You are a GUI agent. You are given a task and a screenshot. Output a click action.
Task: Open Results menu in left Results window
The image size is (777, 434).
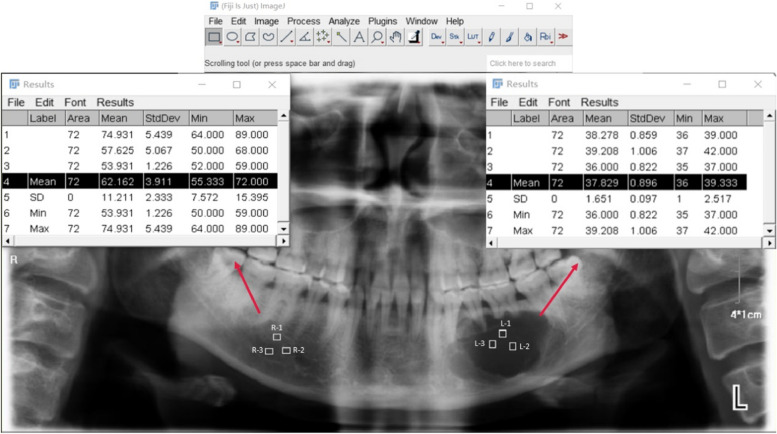(x=115, y=103)
